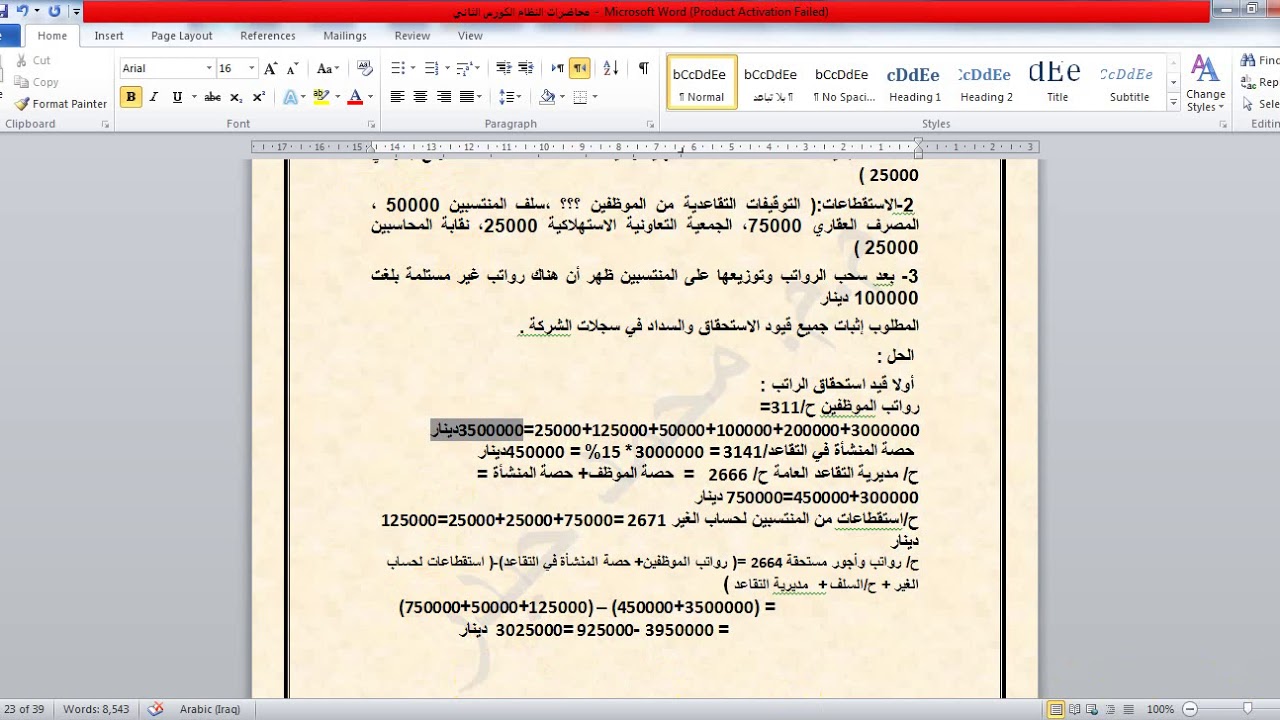Apply the Shading fill color
Screen dimensions: 1280x720
pyautogui.click(x=546, y=97)
